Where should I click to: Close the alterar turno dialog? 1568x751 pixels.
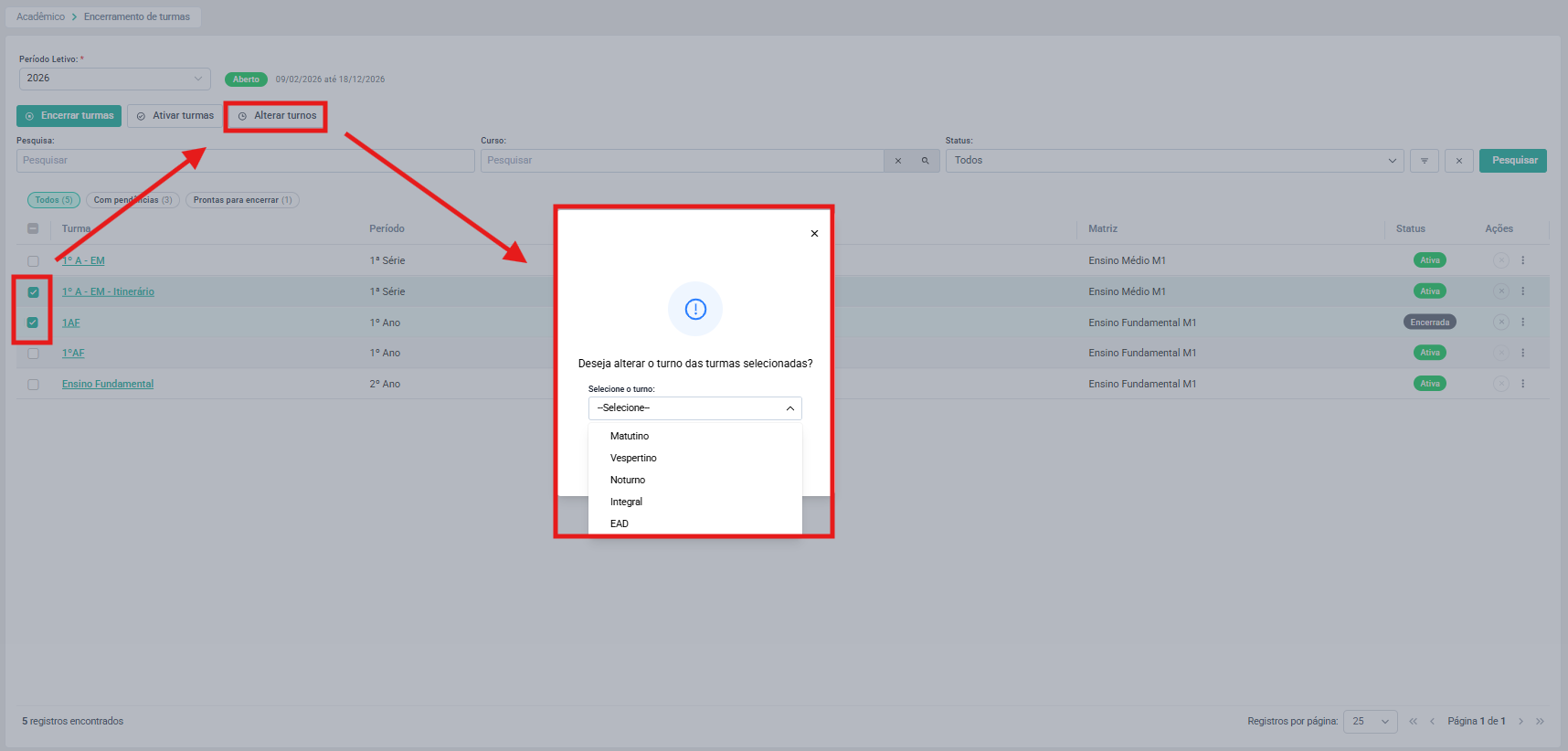814,234
